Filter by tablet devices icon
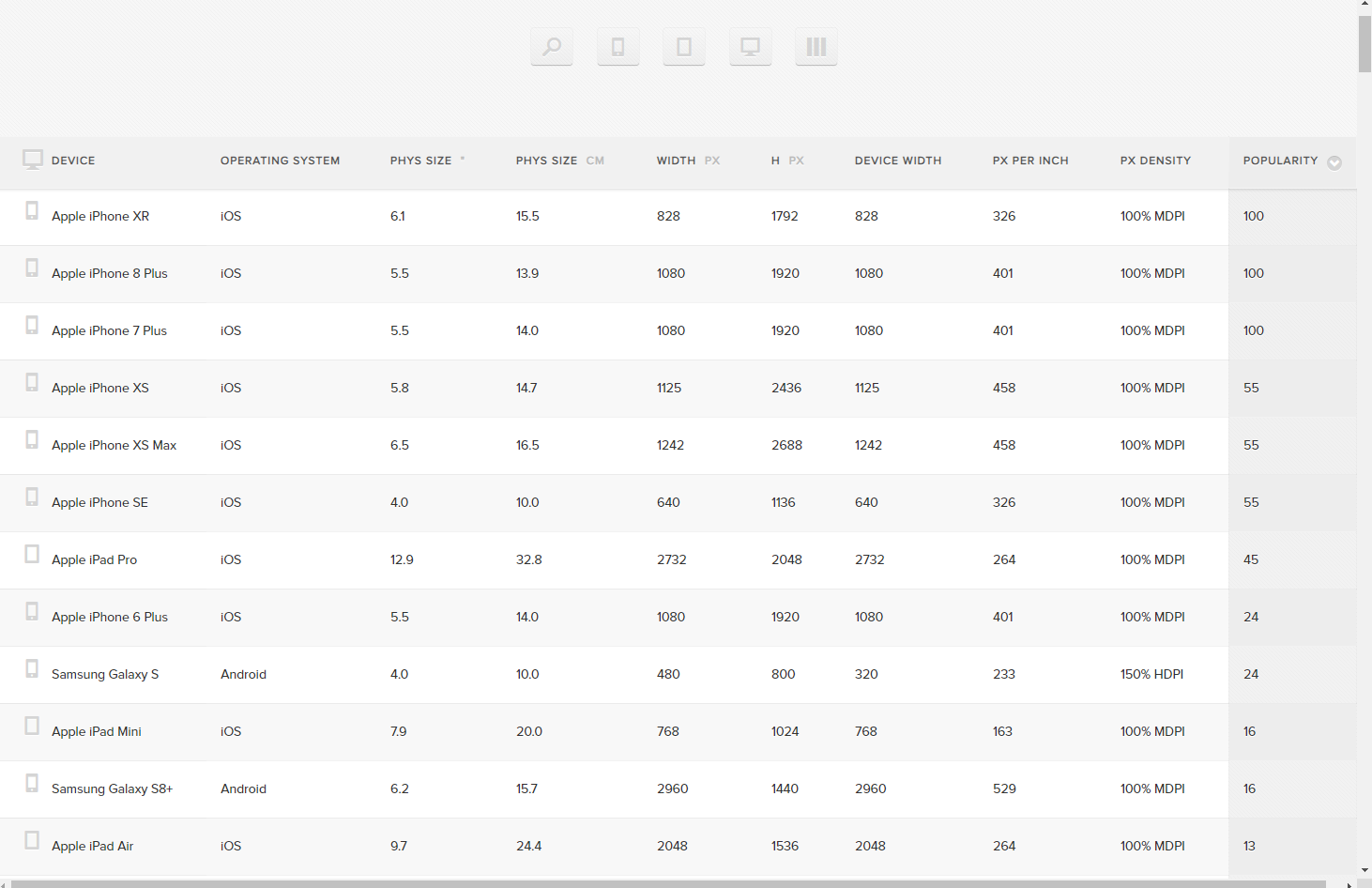Screen dimensions: 1372x888 [684, 46]
